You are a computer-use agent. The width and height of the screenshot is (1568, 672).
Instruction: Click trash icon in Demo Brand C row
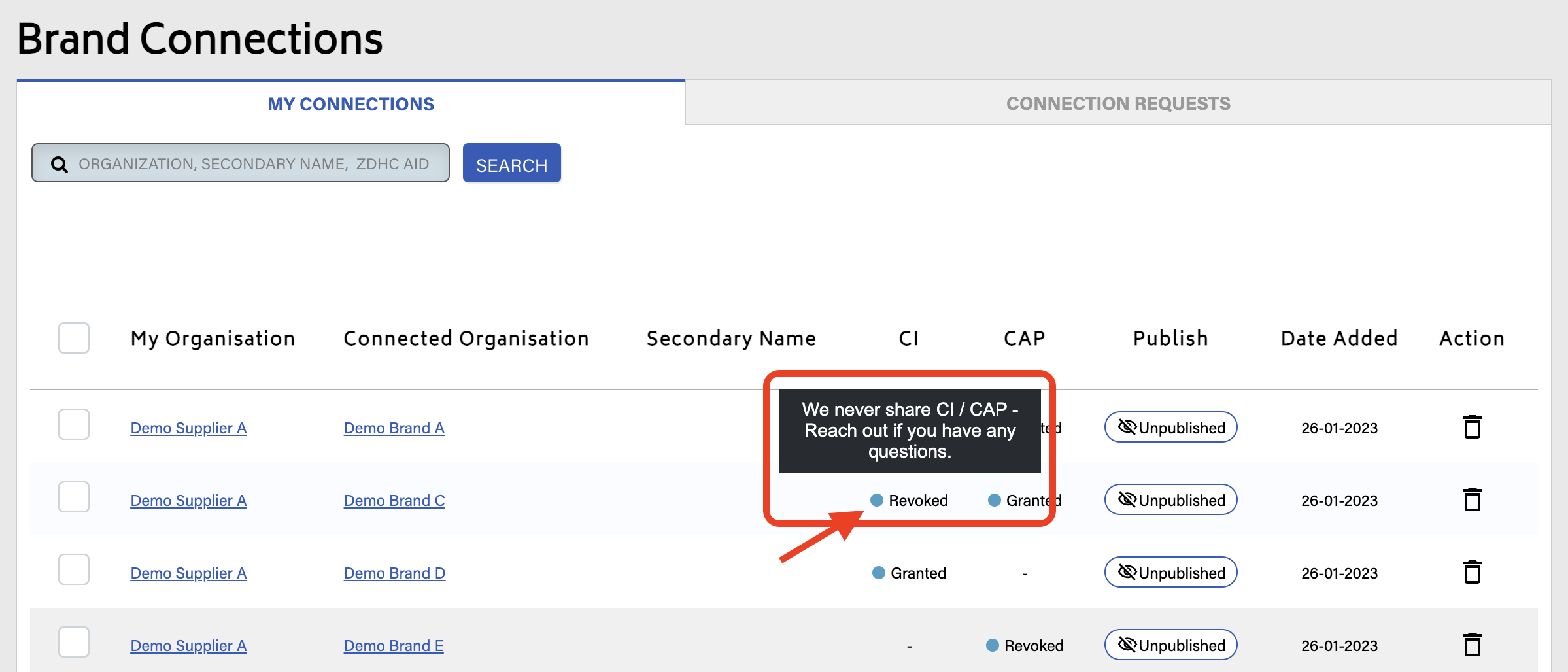[1472, 500]
